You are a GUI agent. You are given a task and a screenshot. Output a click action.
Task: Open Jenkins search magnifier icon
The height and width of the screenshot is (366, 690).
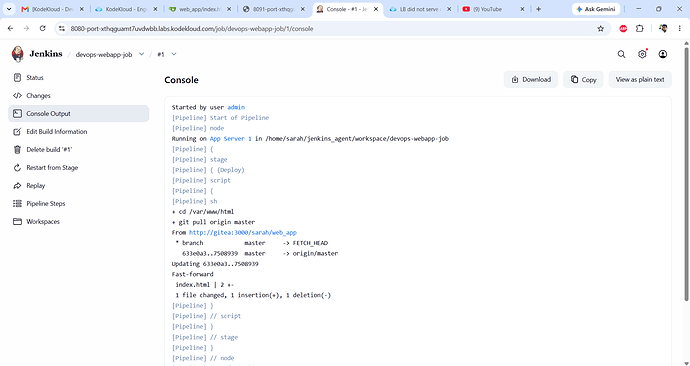(621, 54)
